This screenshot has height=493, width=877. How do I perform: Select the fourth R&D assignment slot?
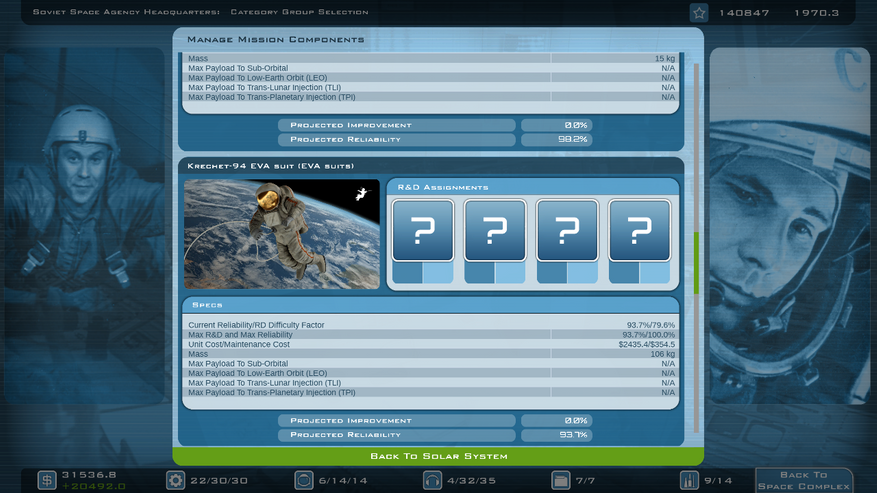click(639, 231)
